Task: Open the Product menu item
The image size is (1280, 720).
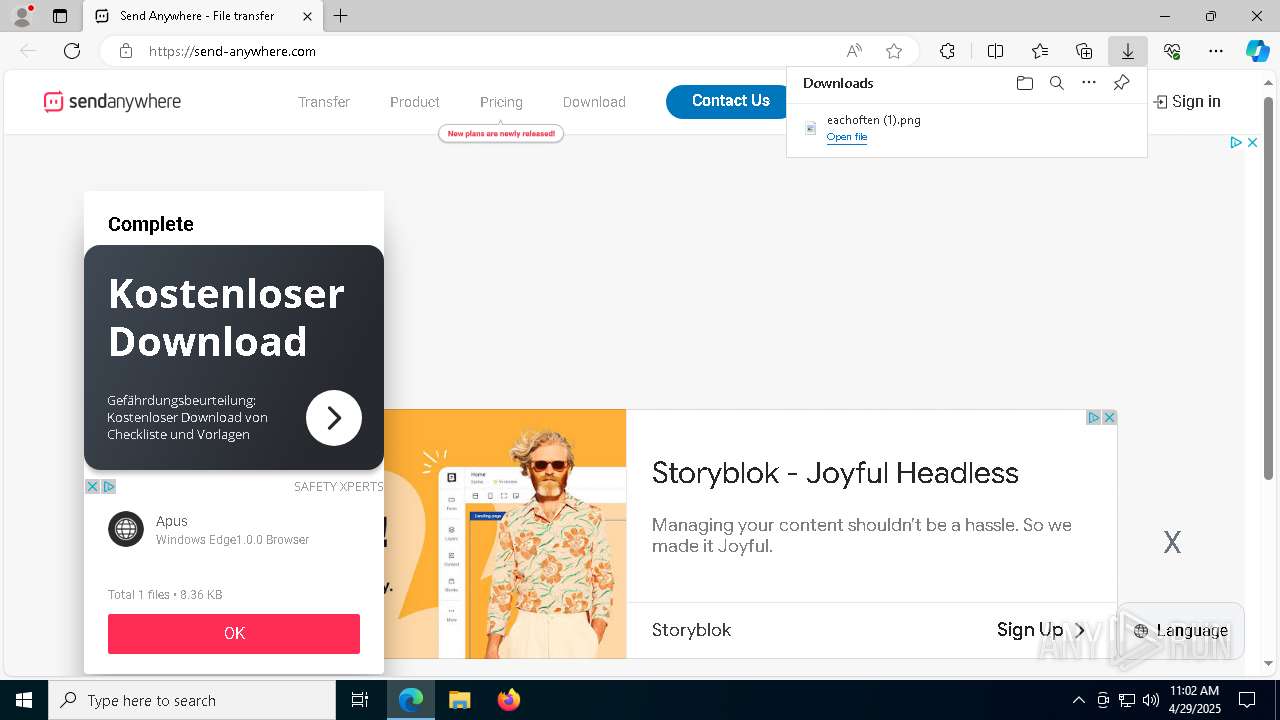Action: [x=415, y=102]
